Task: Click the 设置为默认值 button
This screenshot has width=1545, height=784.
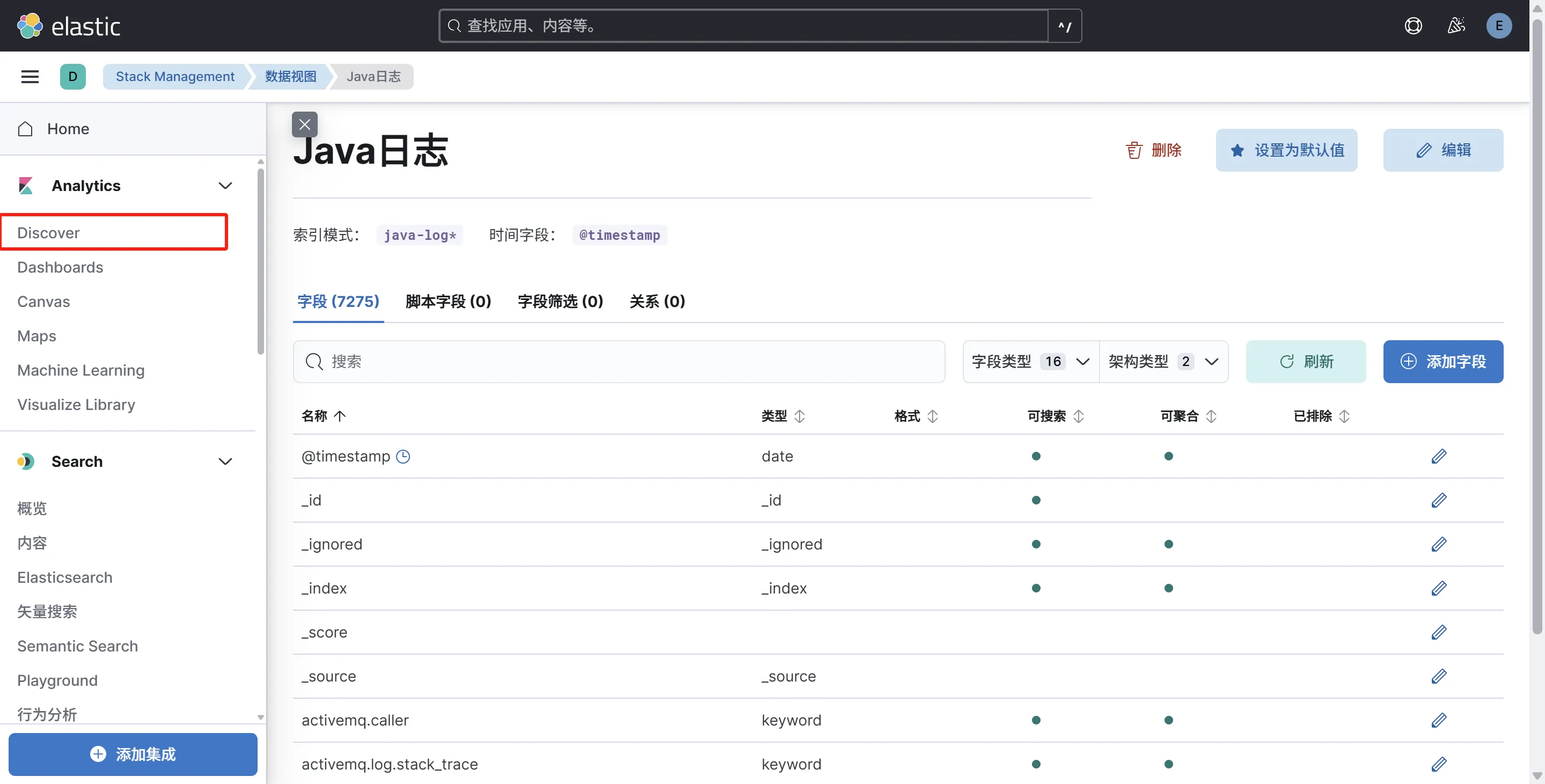Action: (x=1286, y=150)
